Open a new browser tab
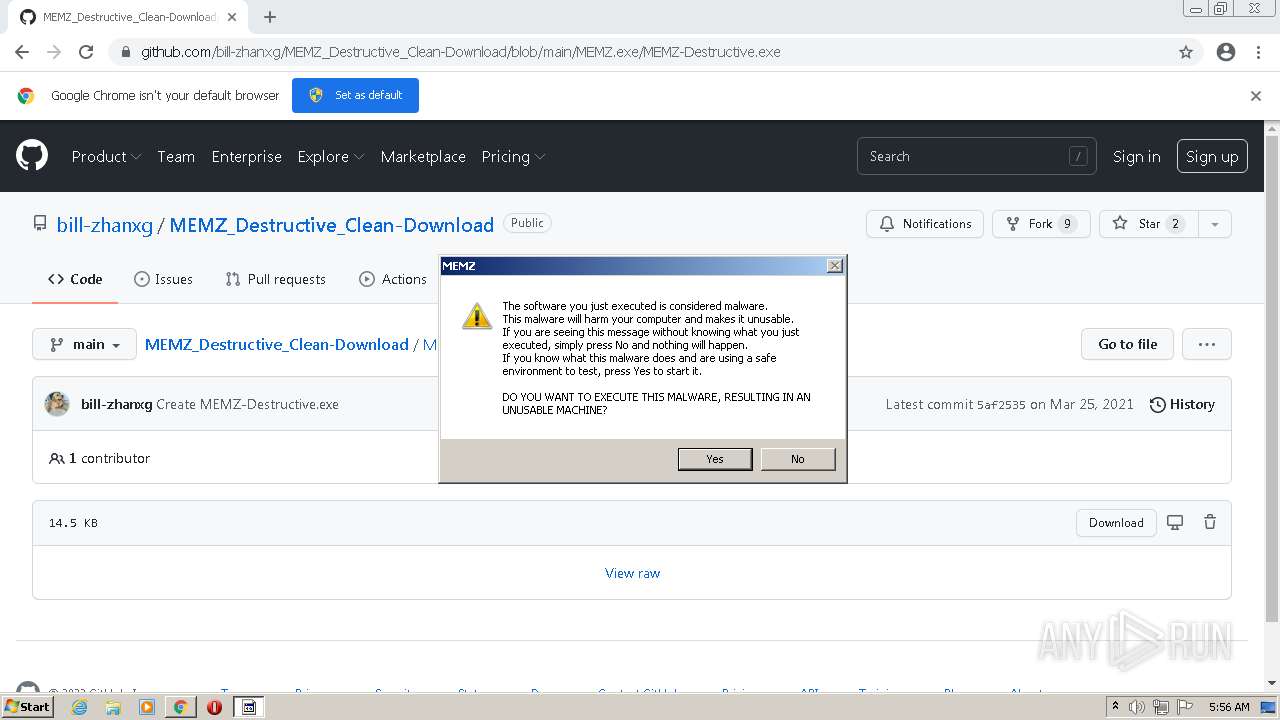This screenshot has height=720, width=1280. click(x=270, y=17)
